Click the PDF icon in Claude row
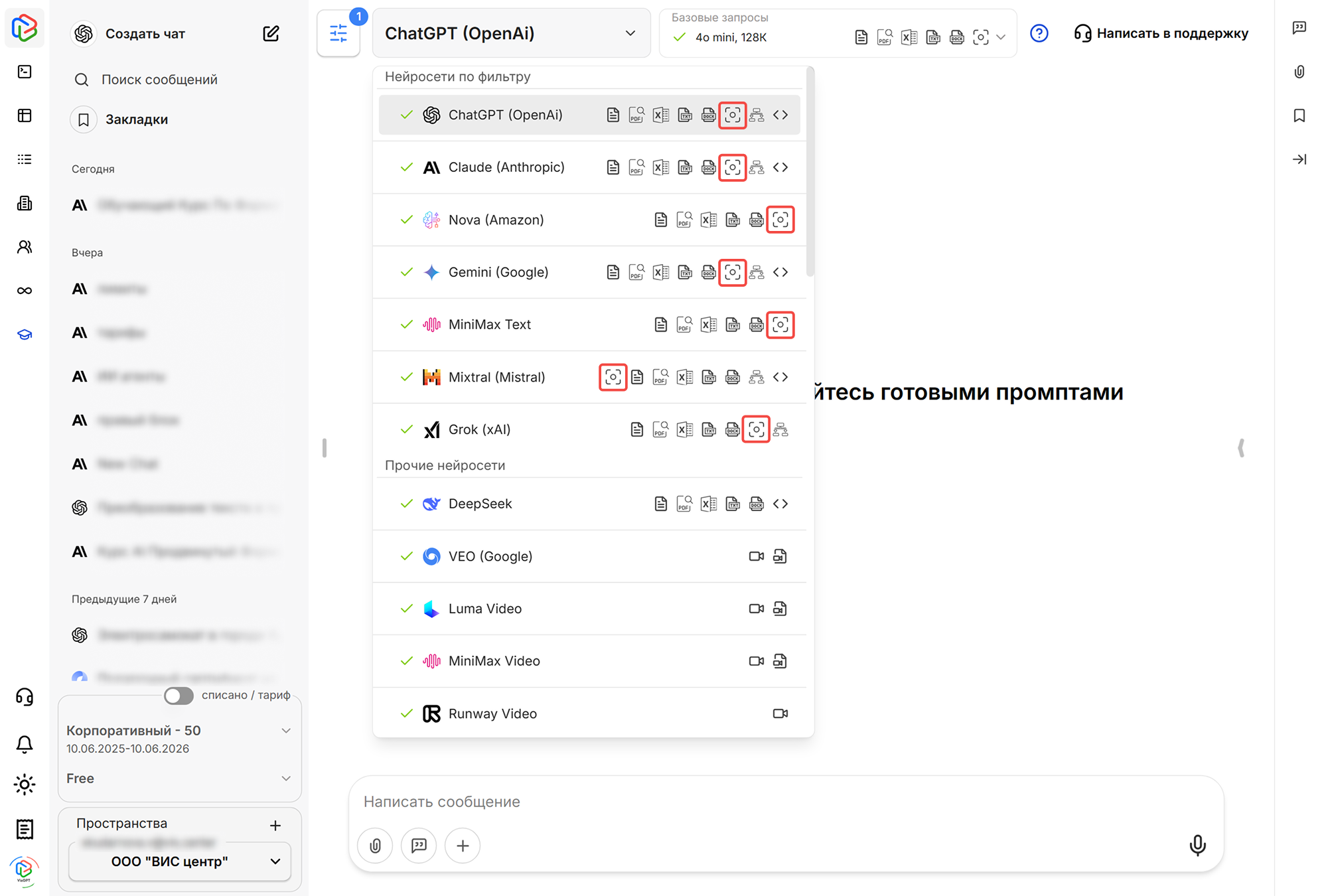 coord(636,167)
